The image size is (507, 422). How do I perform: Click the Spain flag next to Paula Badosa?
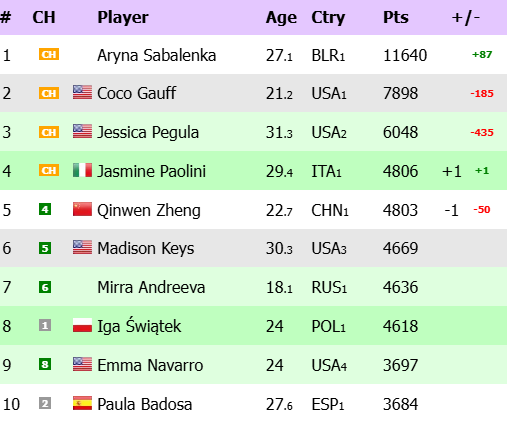click(x=82, y=403)
